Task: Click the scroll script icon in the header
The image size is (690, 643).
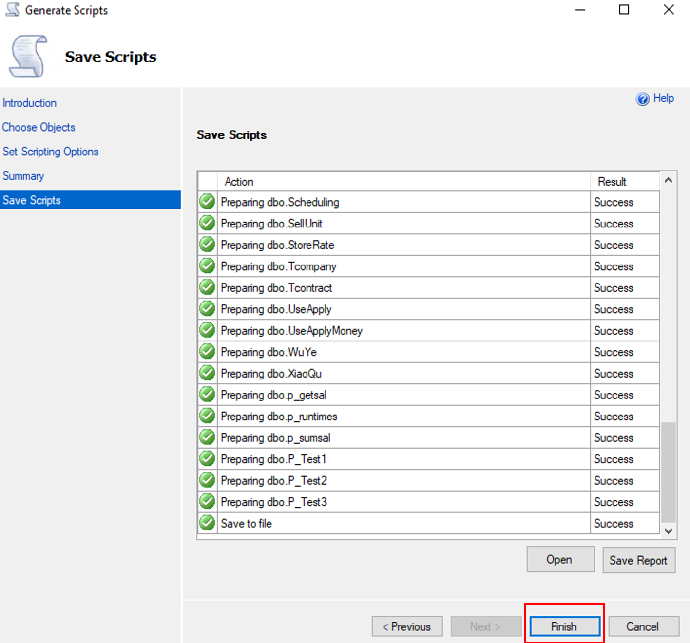Action: [x=28, y=56]
